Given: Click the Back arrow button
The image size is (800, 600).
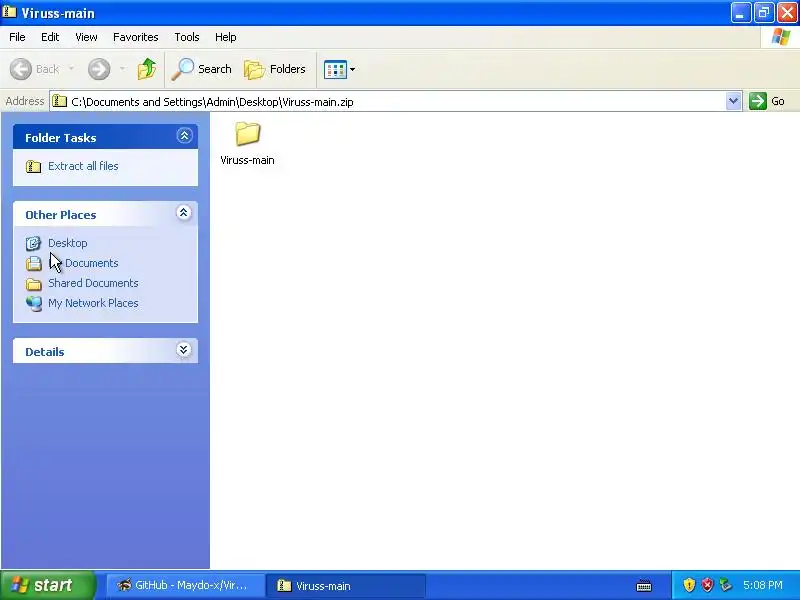Looking at the screenshot, I should tap(35, 69).
